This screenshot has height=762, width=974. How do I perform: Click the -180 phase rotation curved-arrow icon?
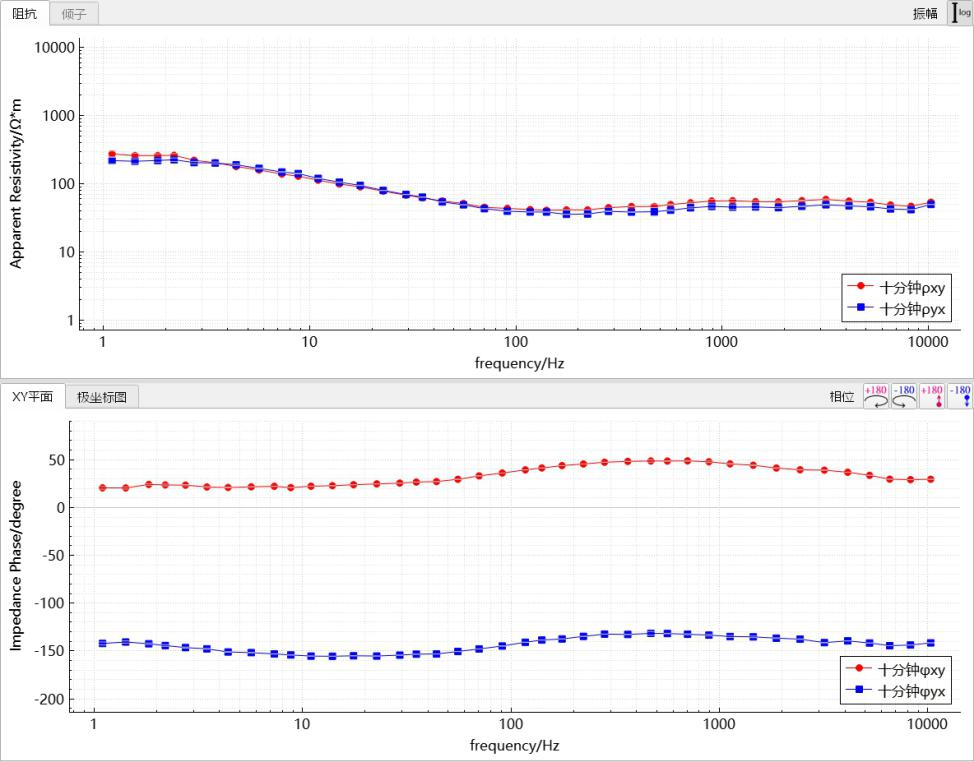904,396
